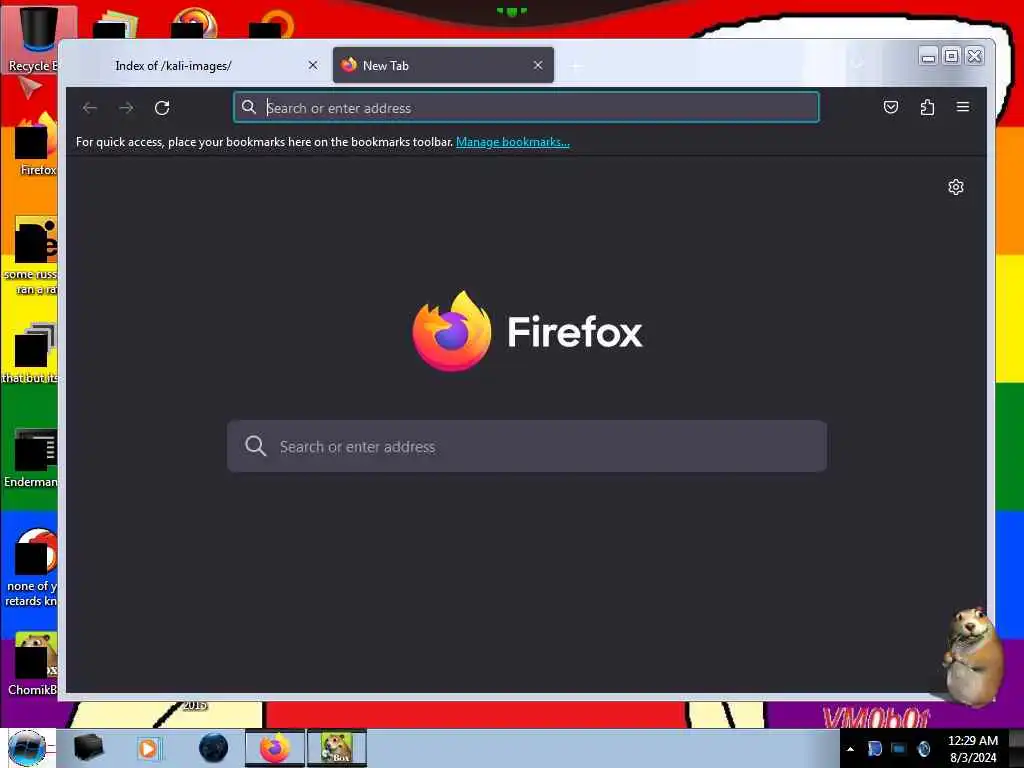
Task: Click the hamster figure on the desktop
Action: pos(974,655)
